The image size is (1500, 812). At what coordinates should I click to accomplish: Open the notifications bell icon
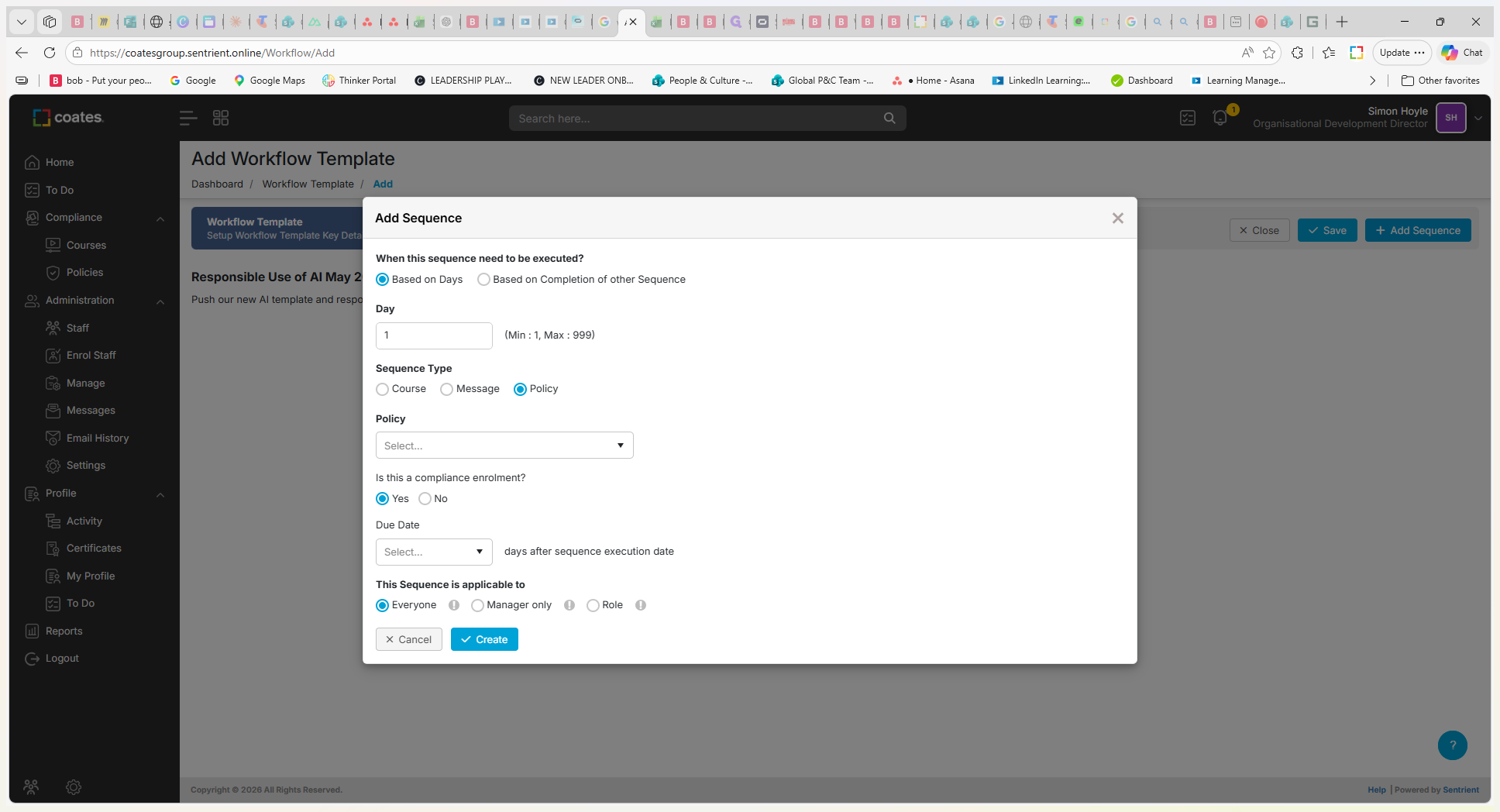(x=1220, y=118)
